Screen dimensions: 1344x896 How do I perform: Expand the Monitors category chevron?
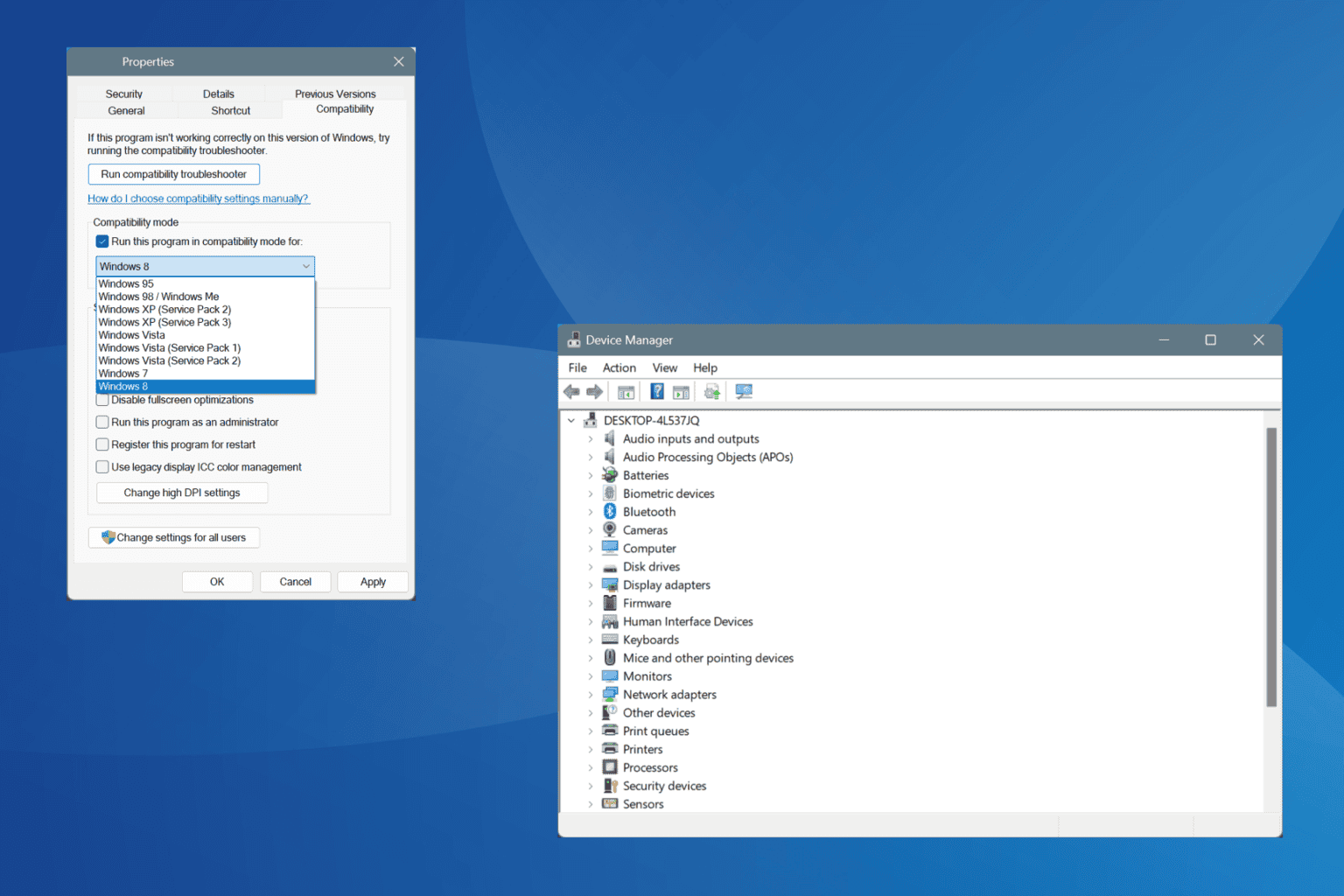pyautogui.click(x=591, y=676)
